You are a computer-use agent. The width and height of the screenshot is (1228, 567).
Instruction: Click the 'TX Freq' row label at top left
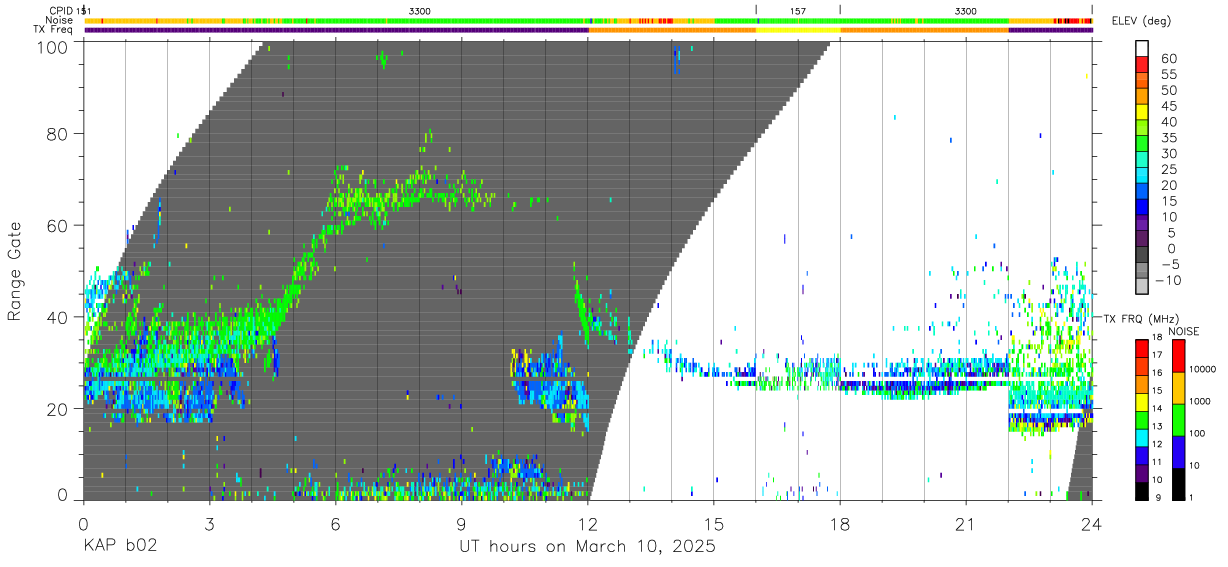pos(53,30)
